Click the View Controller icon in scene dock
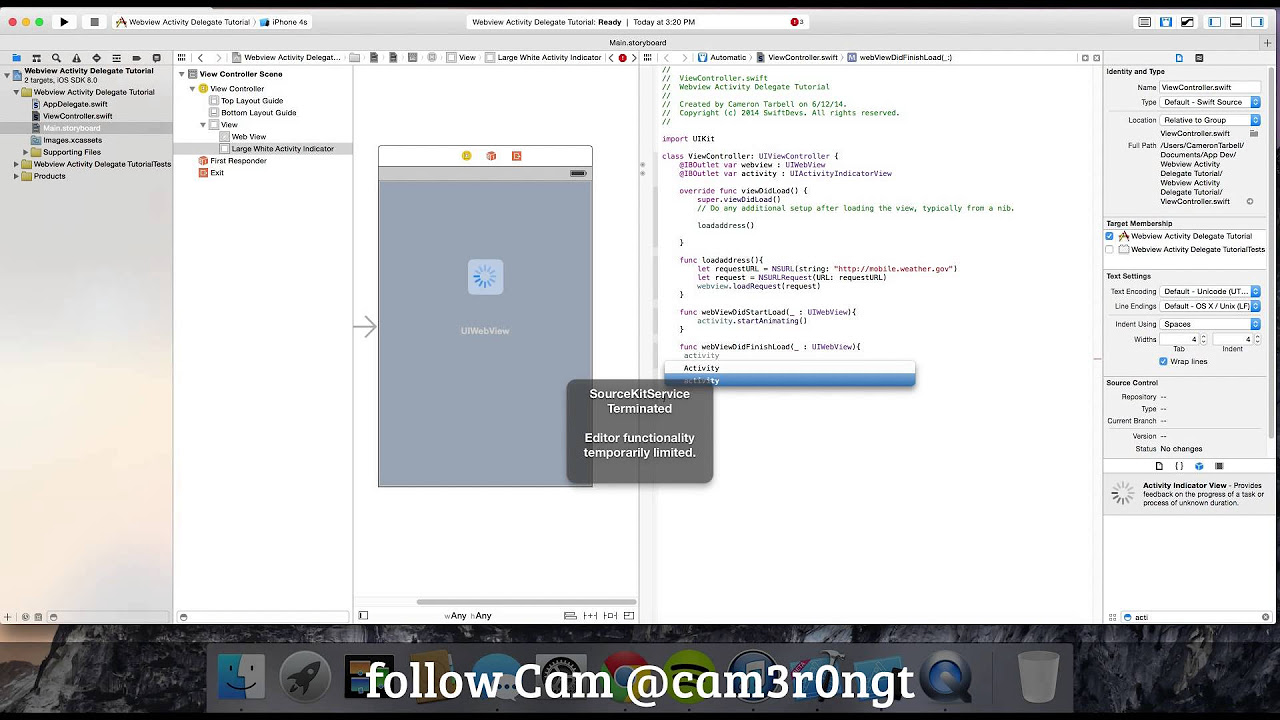 tap(466, 156)
